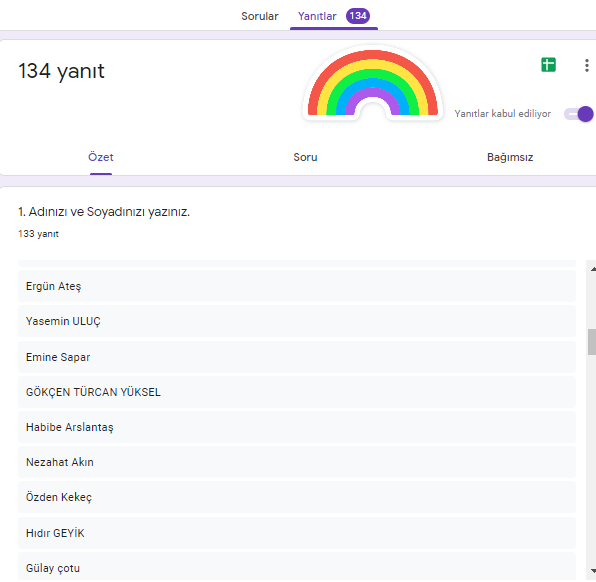Toggle the 'Yanıtlar kabul ediliyor' switch

pyautogui.click(x=579, y=114)
